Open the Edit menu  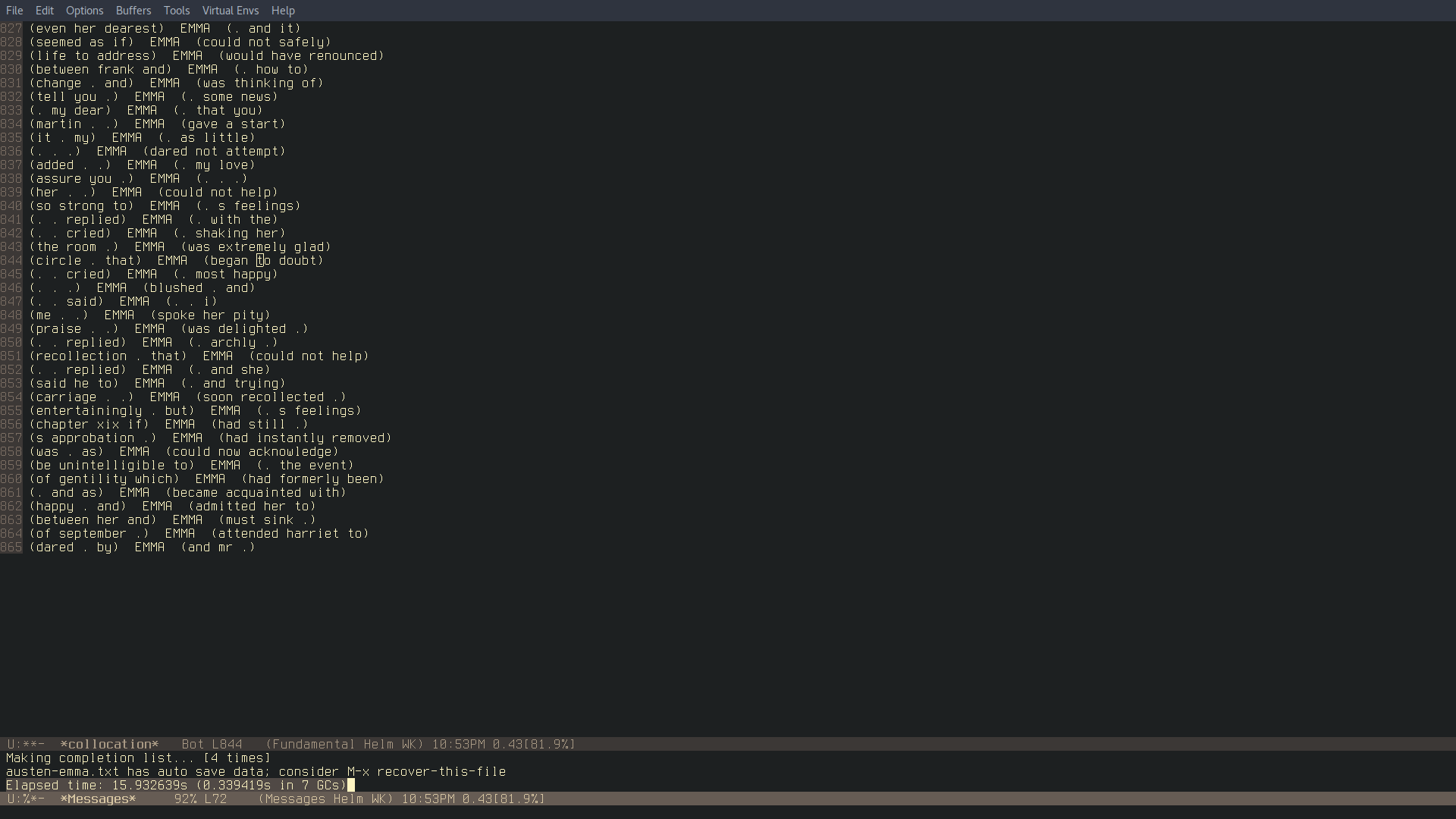click(44, 11)
